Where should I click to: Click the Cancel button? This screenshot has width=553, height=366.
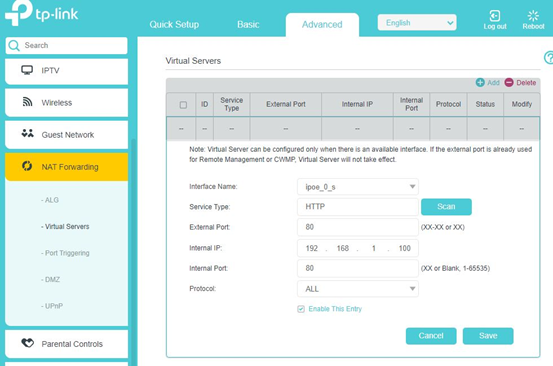[431, 336]
